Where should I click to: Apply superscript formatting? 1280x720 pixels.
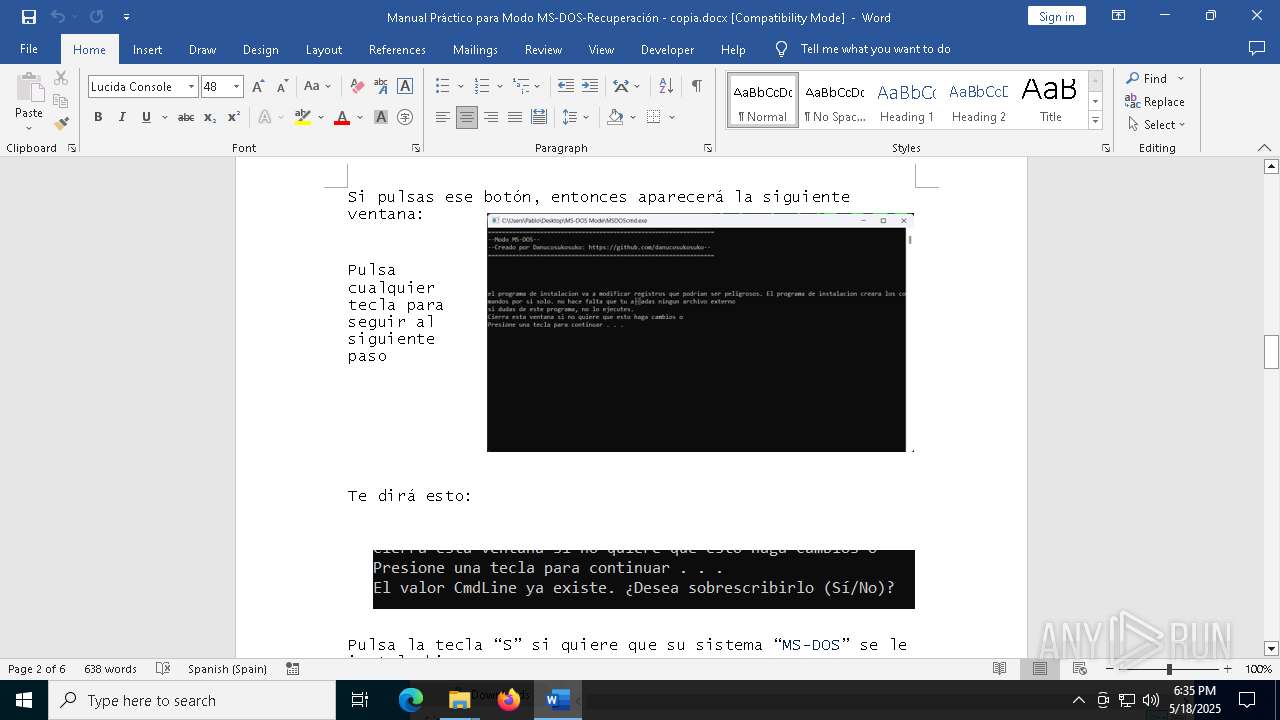(x=234, y=117)
